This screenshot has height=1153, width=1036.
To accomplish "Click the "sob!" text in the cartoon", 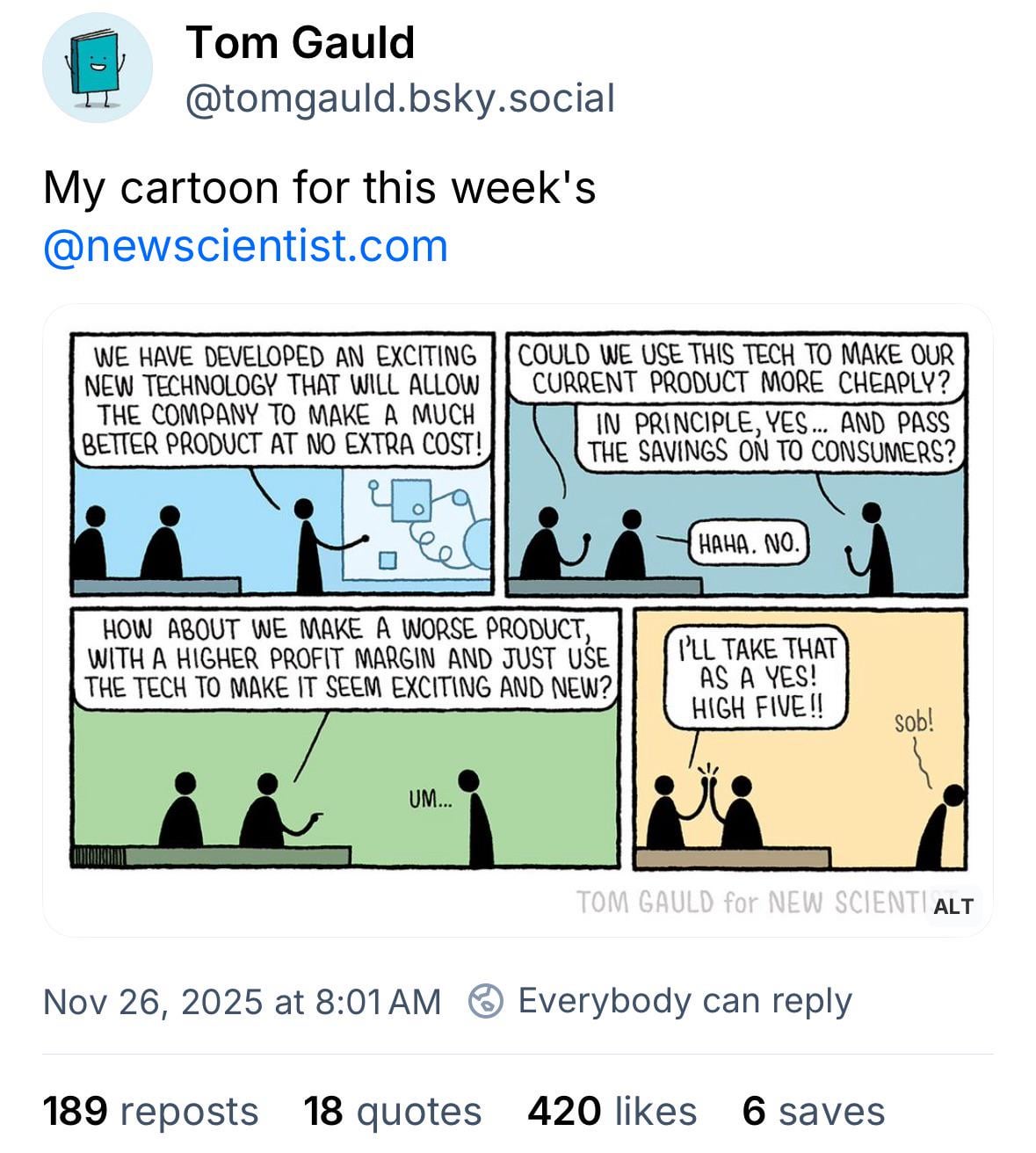I will (914, 722).
